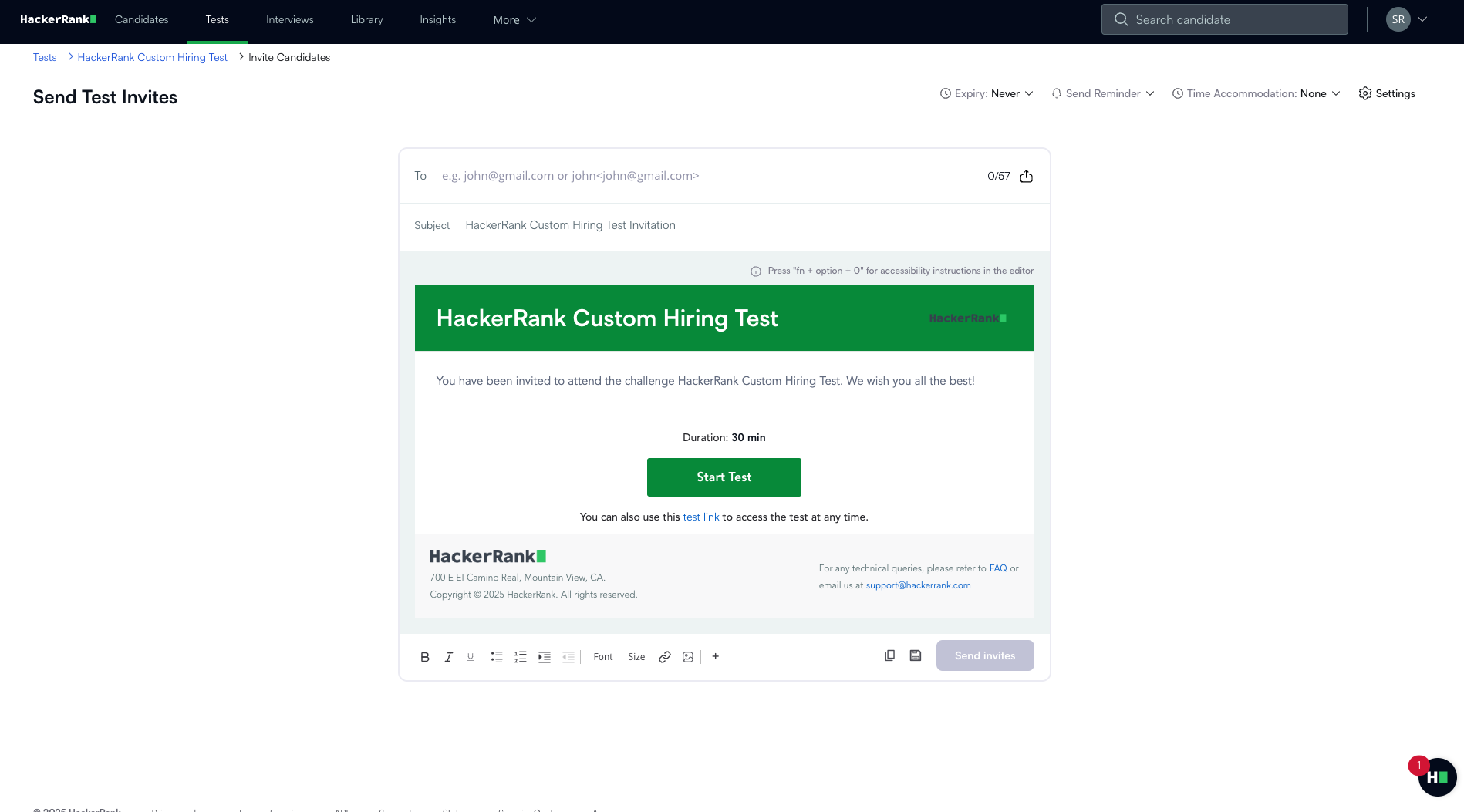Screen dimensions: 1464x812
Task: Click the Settings gear icon
Action: pyautogui.click(x=1365, y=93)
